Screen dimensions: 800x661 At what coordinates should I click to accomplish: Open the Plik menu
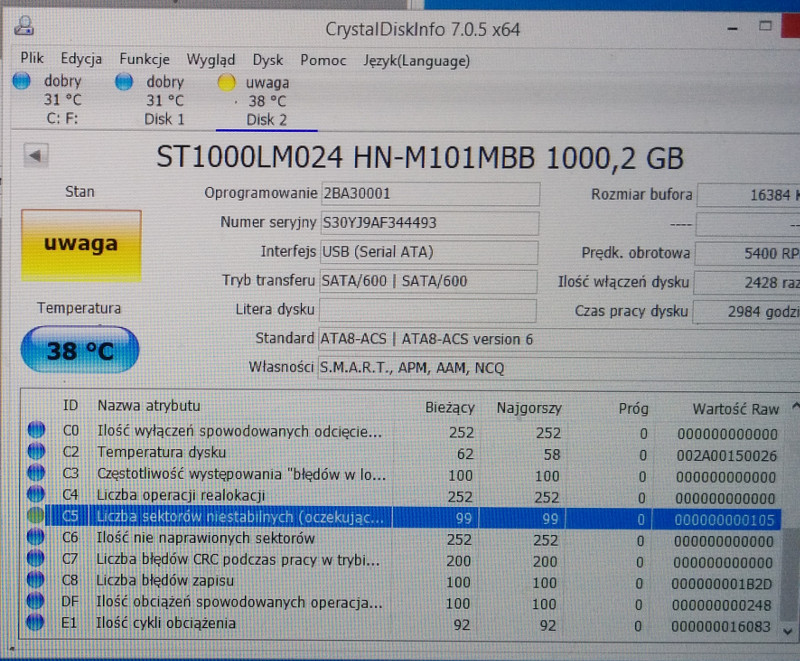click(32, 58)
